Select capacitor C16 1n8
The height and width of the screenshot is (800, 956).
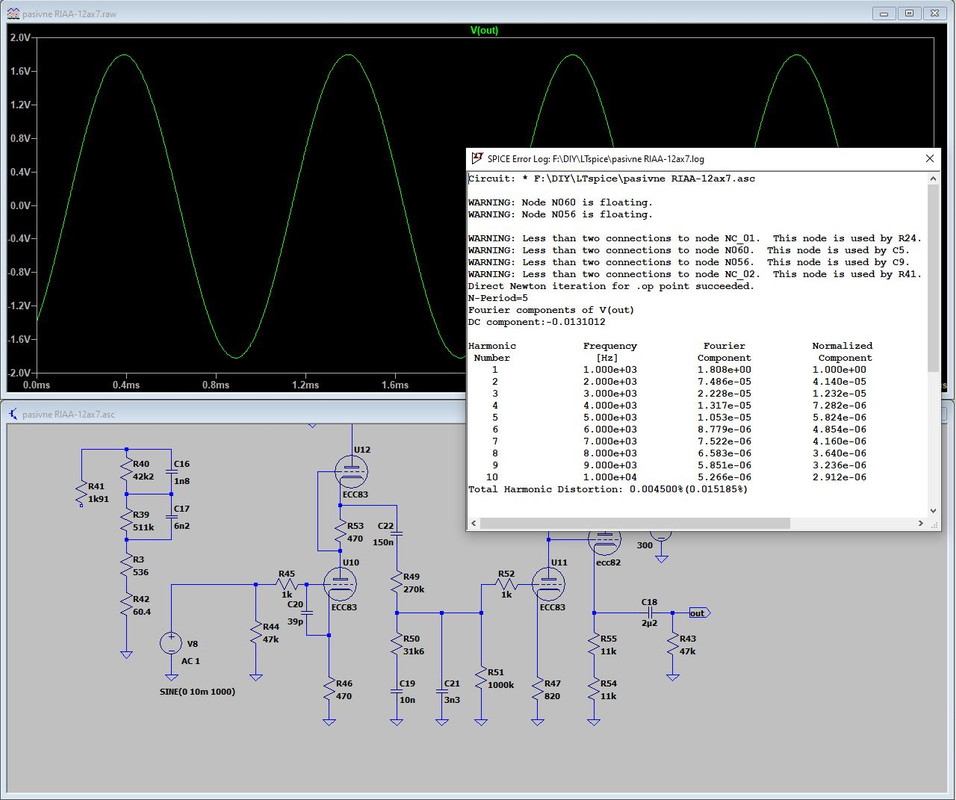[x=172, y=471]
